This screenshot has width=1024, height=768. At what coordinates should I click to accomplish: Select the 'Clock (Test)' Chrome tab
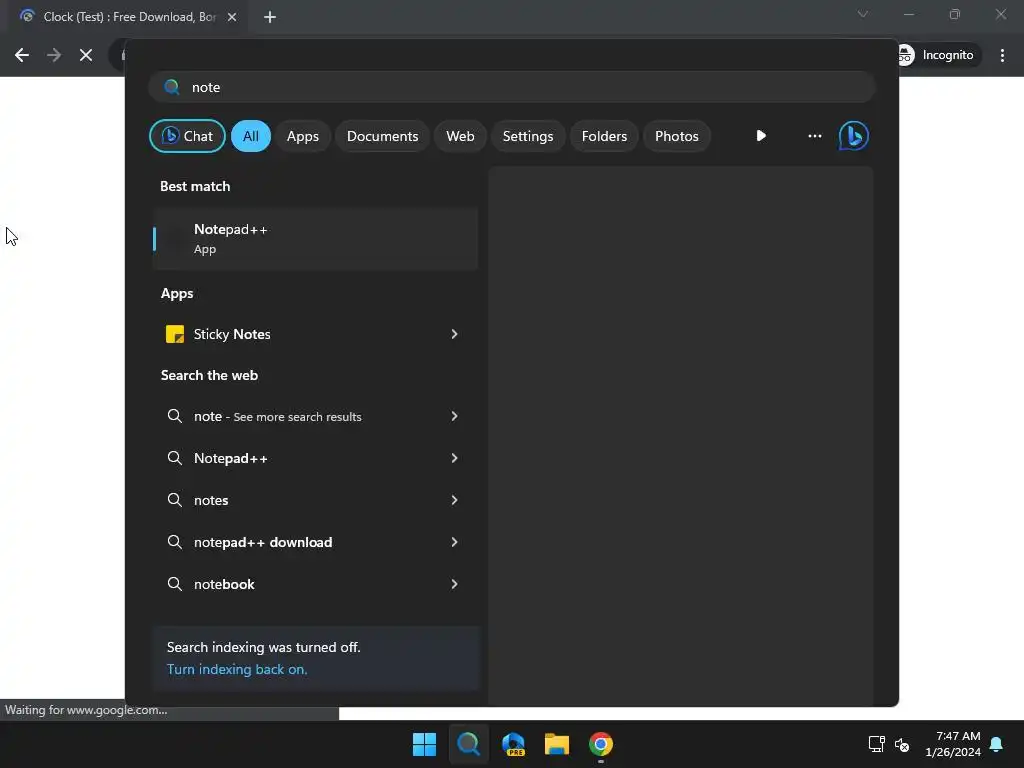(127, 17)
